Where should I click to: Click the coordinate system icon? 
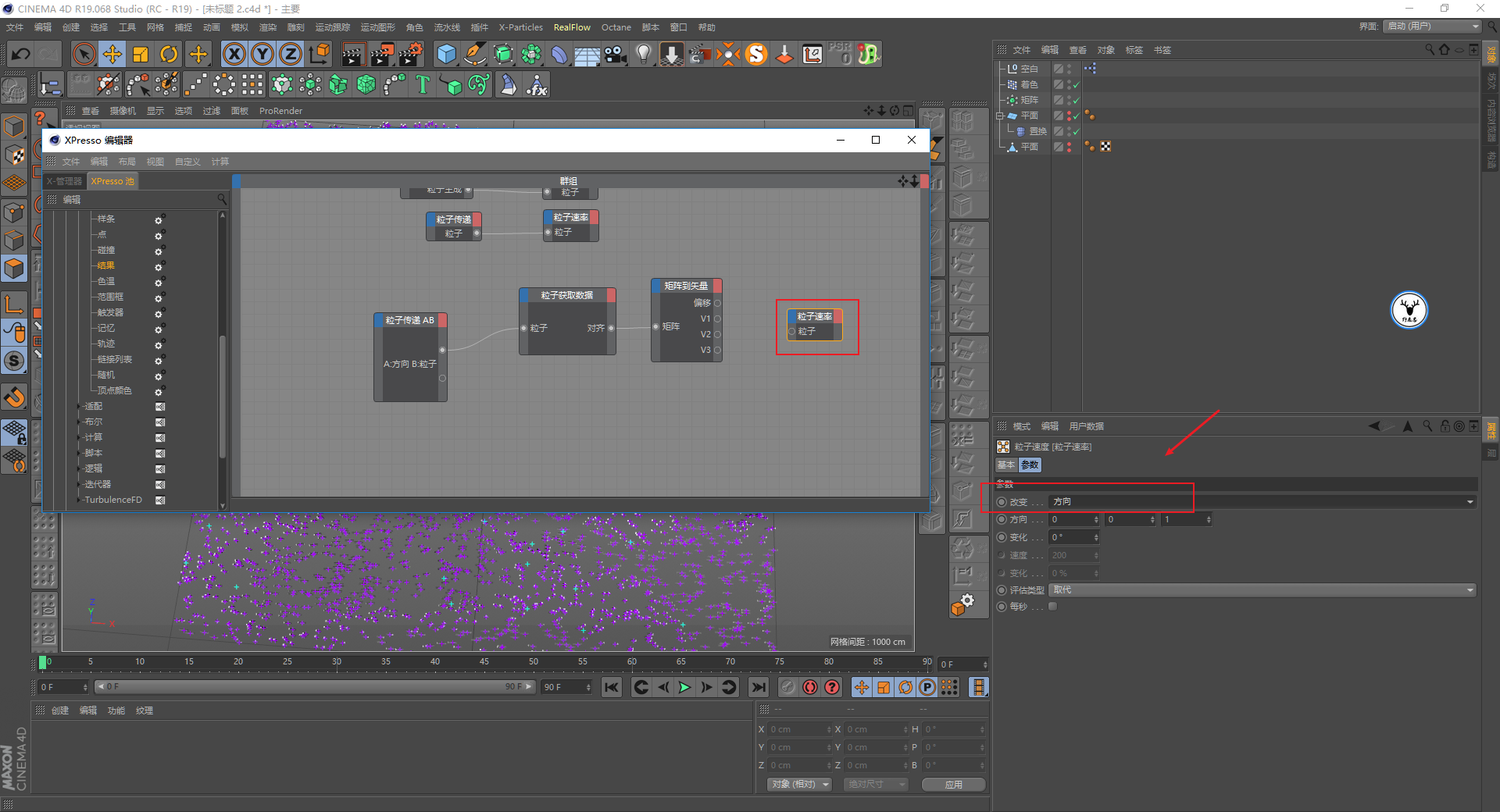[319, 54]
